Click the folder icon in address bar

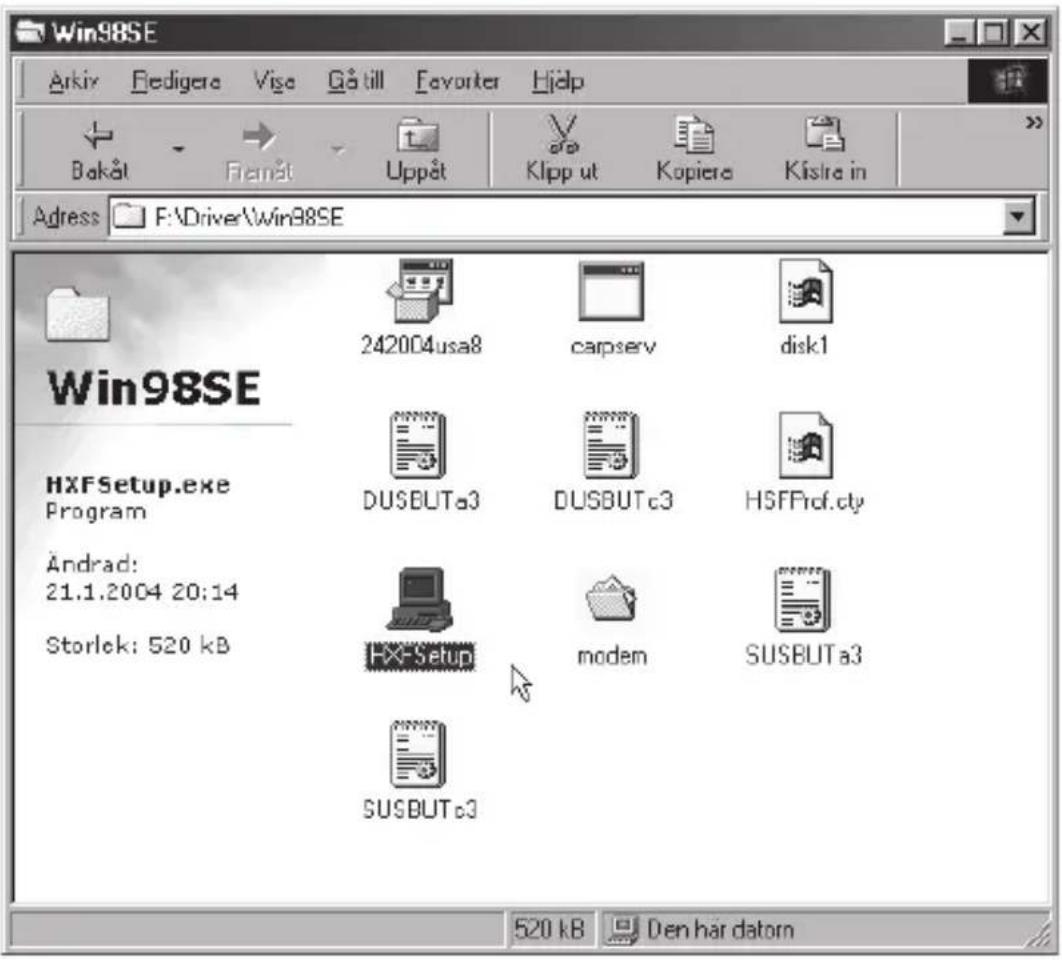(129, 217)
